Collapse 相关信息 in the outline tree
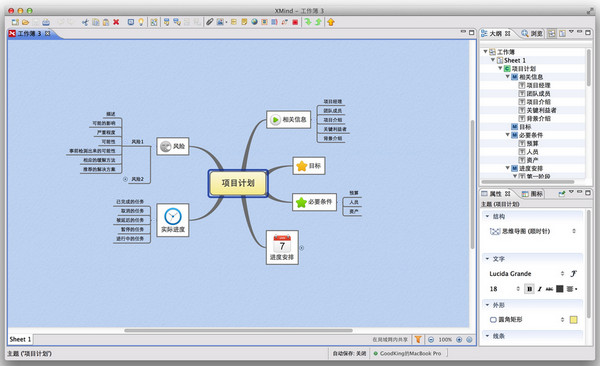Viewport: 600px width, 366px height. (507, 77)
